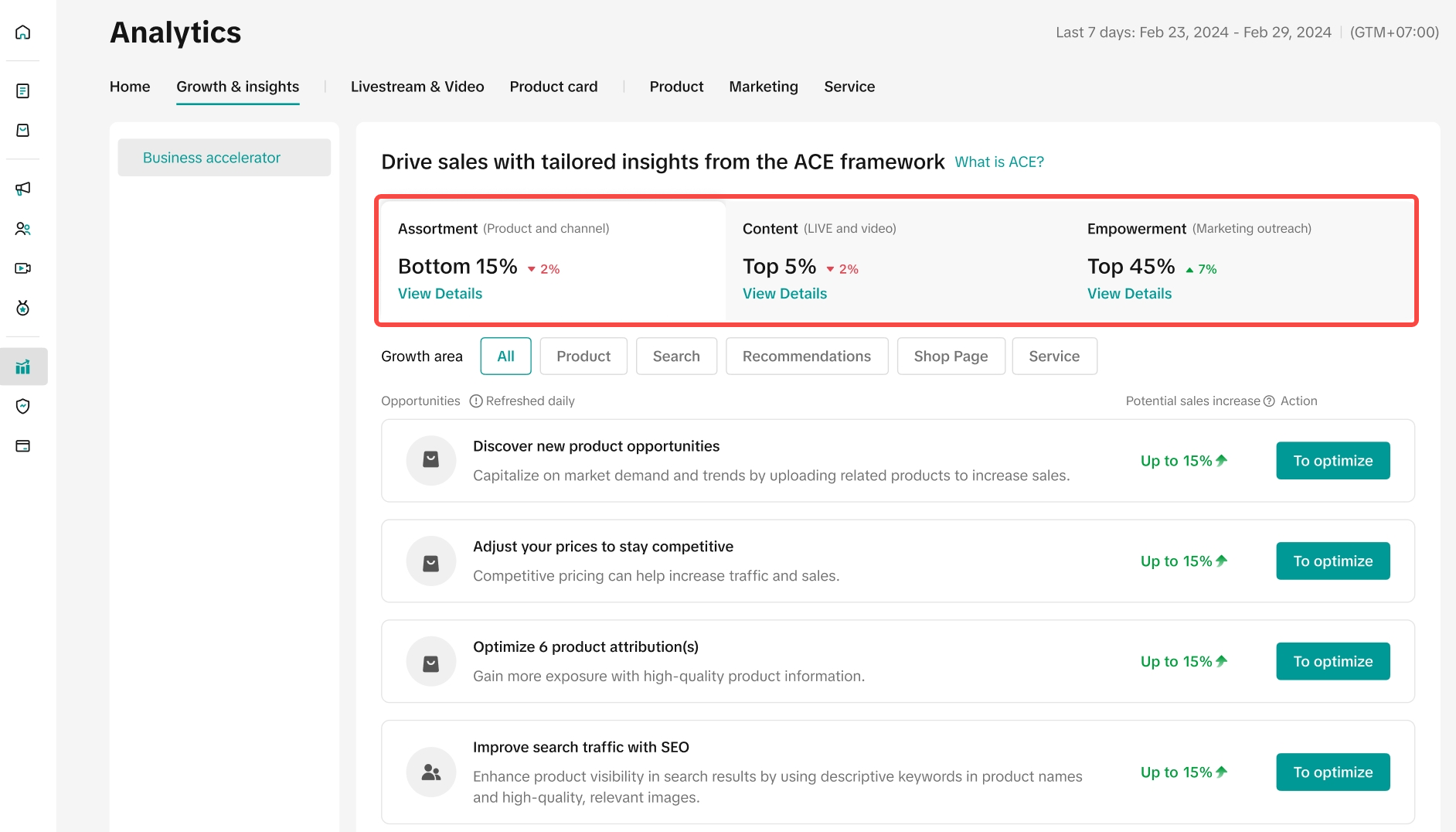1456x832 pixels.
Task: Open the What is ACE? link
Action: 999,162
